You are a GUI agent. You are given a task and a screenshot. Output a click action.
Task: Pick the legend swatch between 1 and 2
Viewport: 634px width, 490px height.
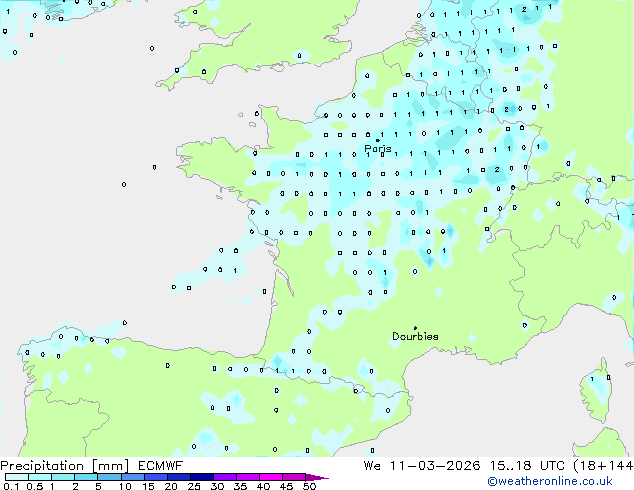point(63,477)
